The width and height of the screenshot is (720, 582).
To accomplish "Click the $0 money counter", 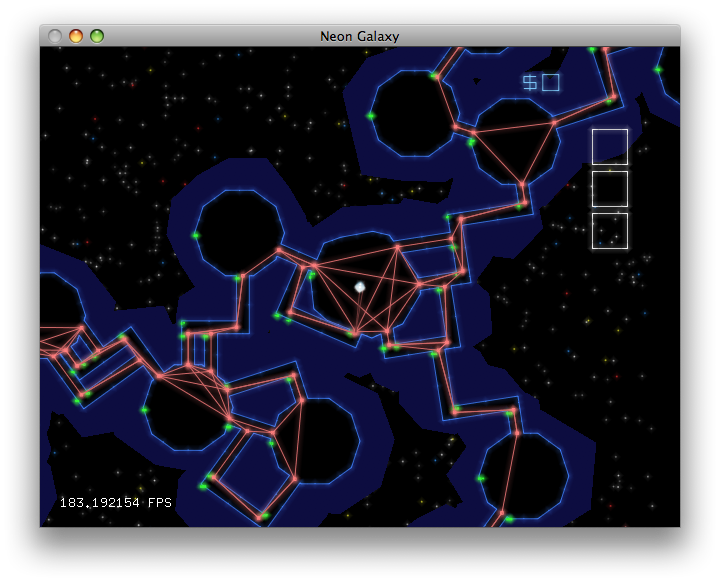I will pos(541,83).
